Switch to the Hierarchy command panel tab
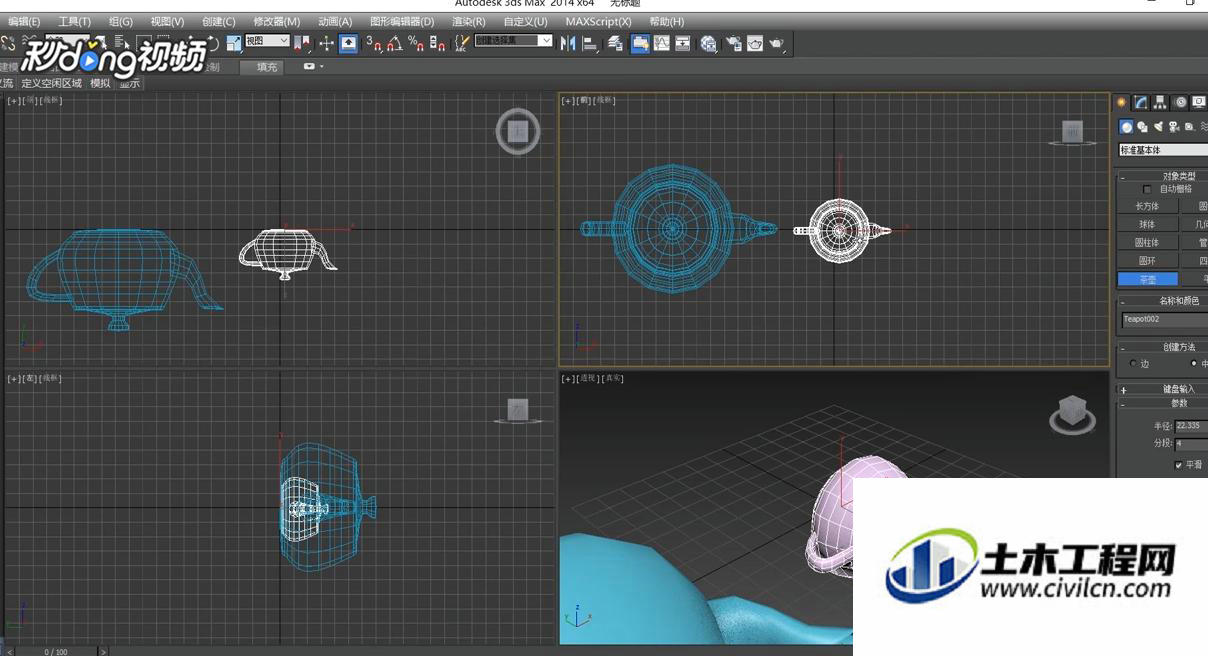This screenshot has width=1208, height=656. (x=1160, y=102)
